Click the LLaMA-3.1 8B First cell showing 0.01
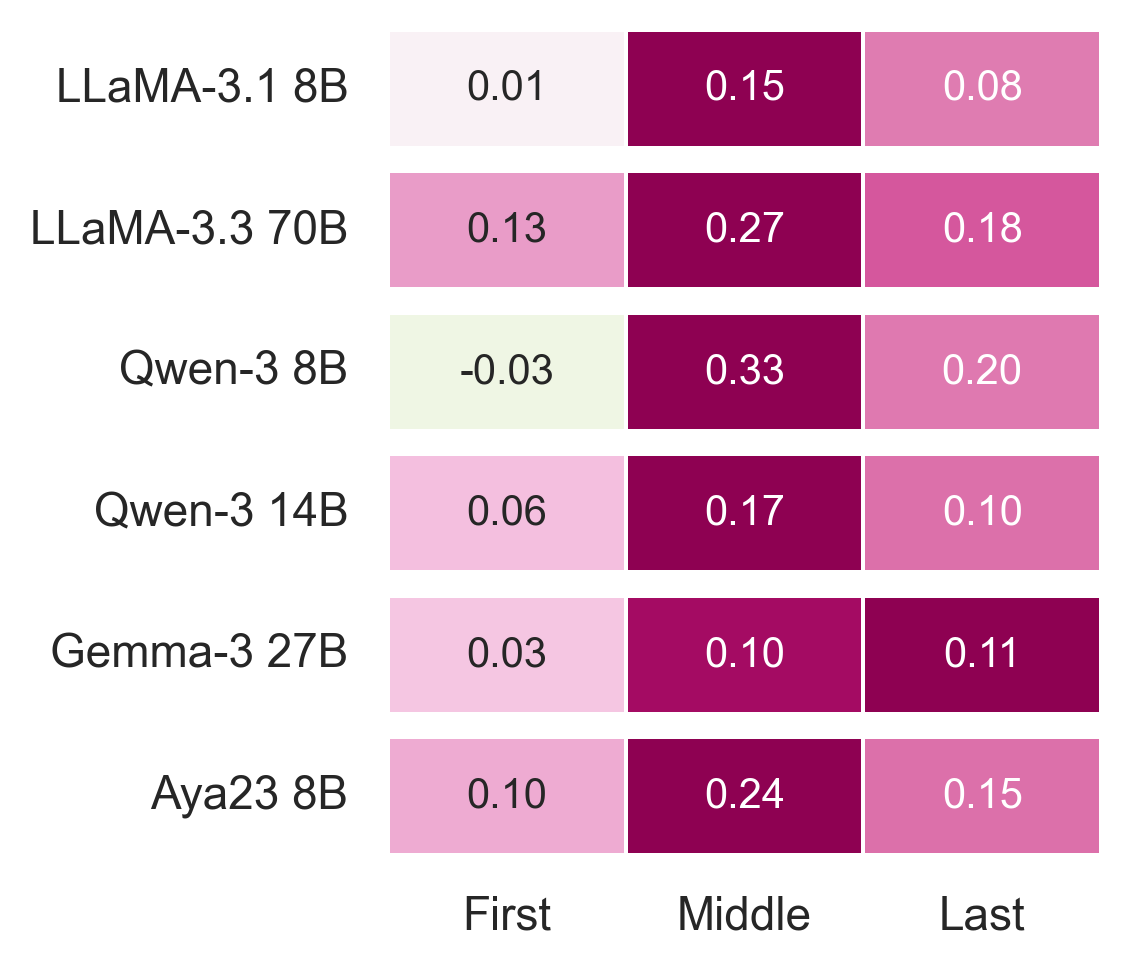 507,88
